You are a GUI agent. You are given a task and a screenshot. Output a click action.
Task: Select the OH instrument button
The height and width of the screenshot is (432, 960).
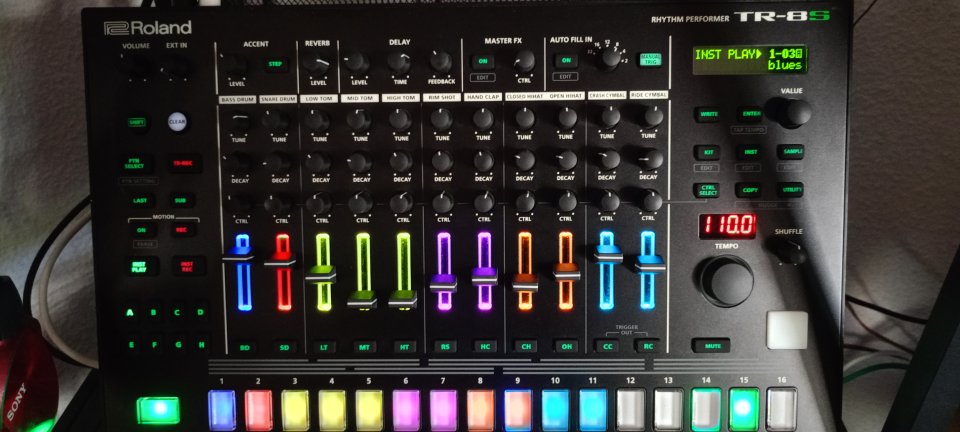pyautogui.click(x=566, y=346)
